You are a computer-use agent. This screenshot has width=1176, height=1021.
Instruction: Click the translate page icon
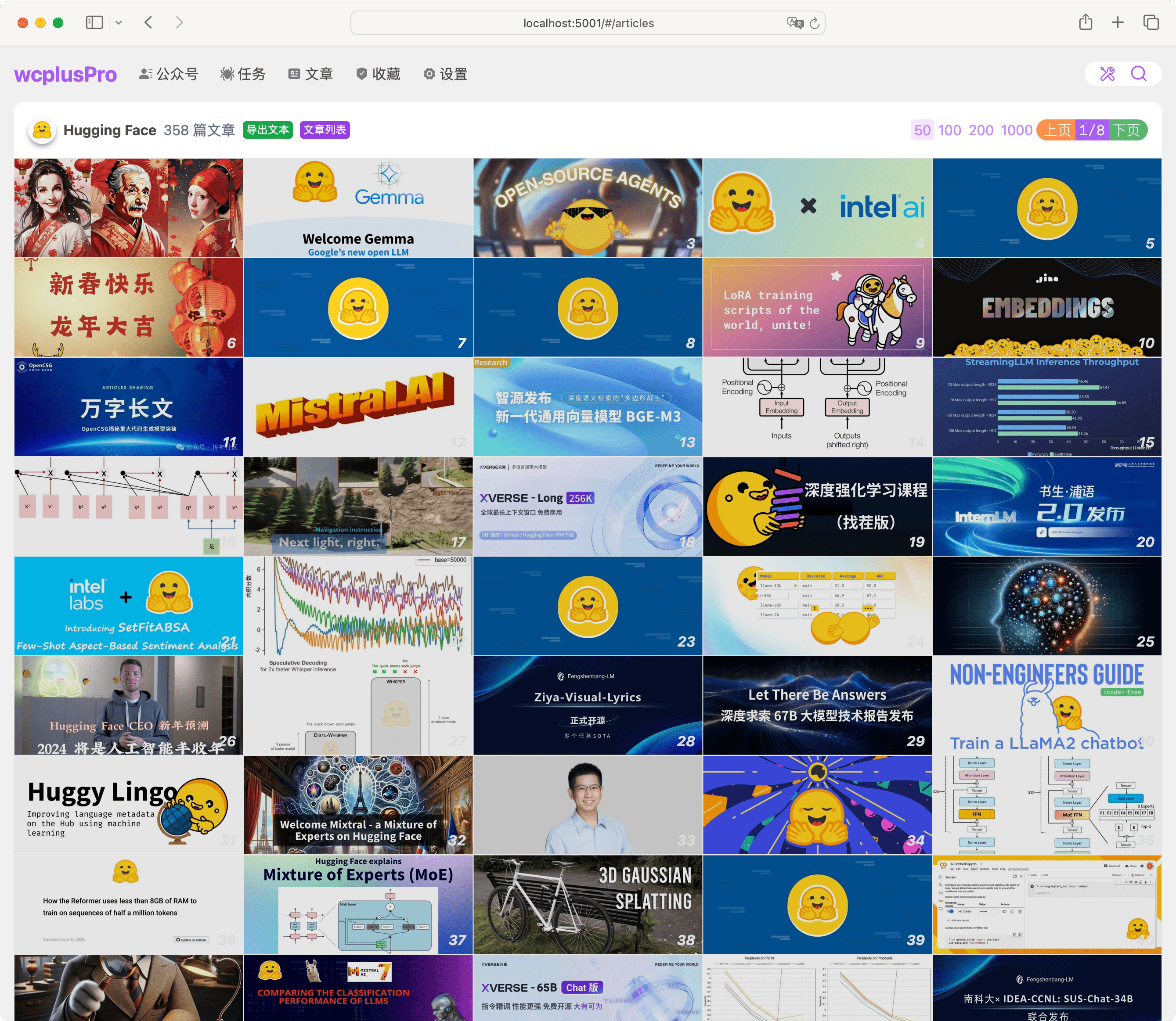(795, 23)
